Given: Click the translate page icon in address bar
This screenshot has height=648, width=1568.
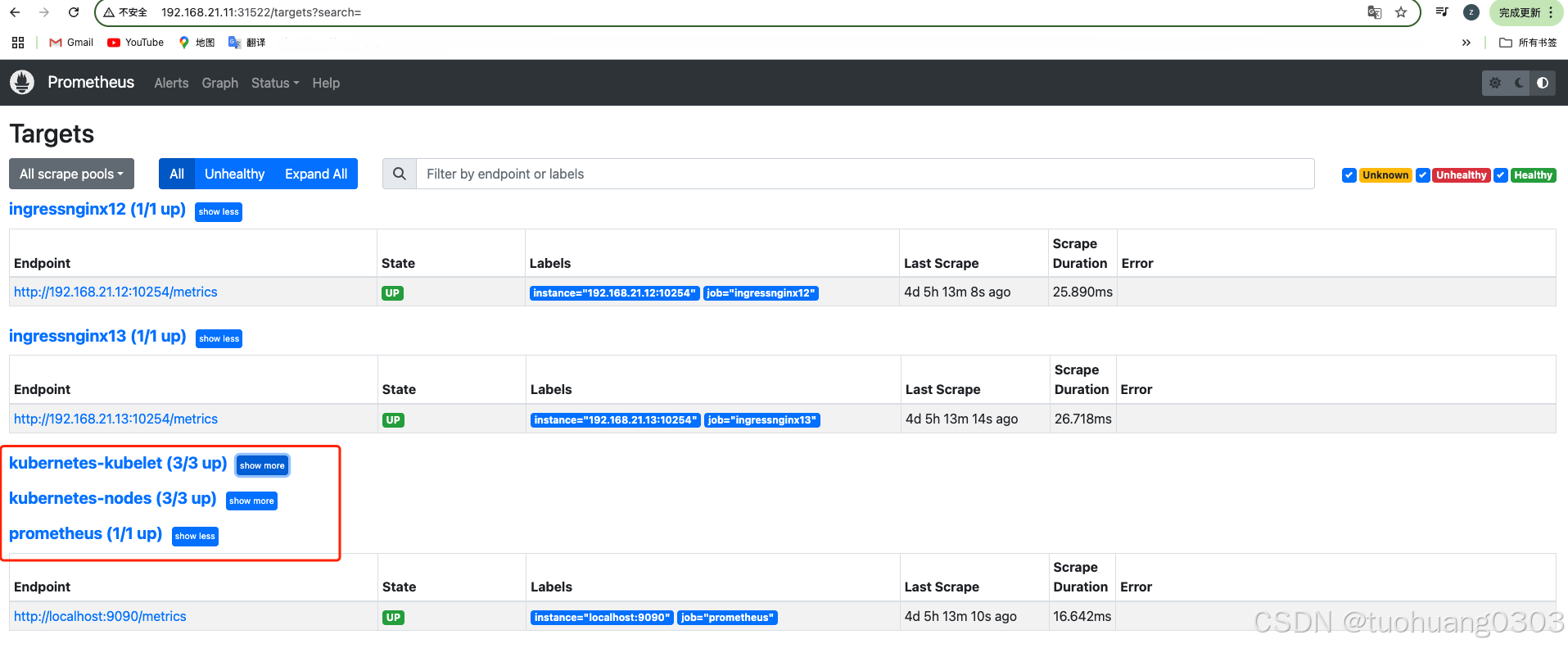Looking at the screenshot, I should point(1375,12).
